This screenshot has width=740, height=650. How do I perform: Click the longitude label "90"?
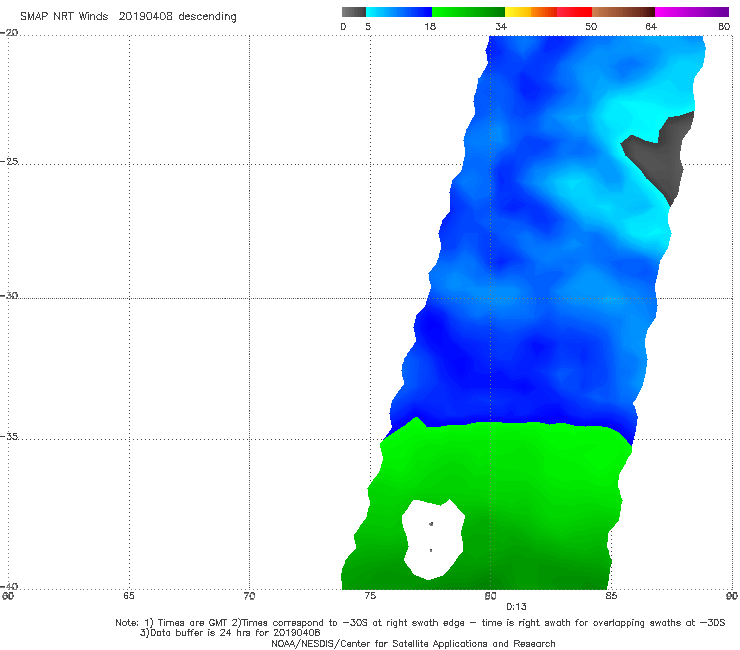click(x=731, y=596)
